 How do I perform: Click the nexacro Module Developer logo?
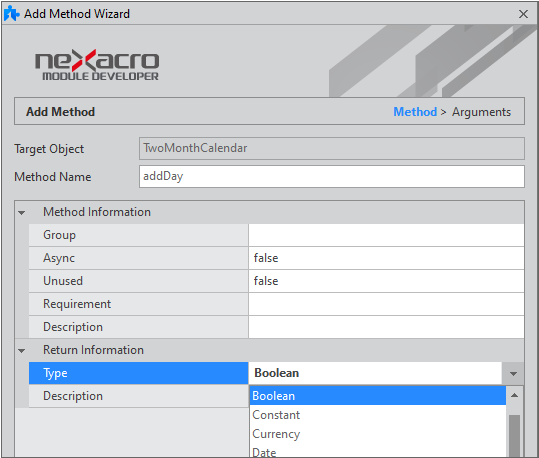coord(97,65)
